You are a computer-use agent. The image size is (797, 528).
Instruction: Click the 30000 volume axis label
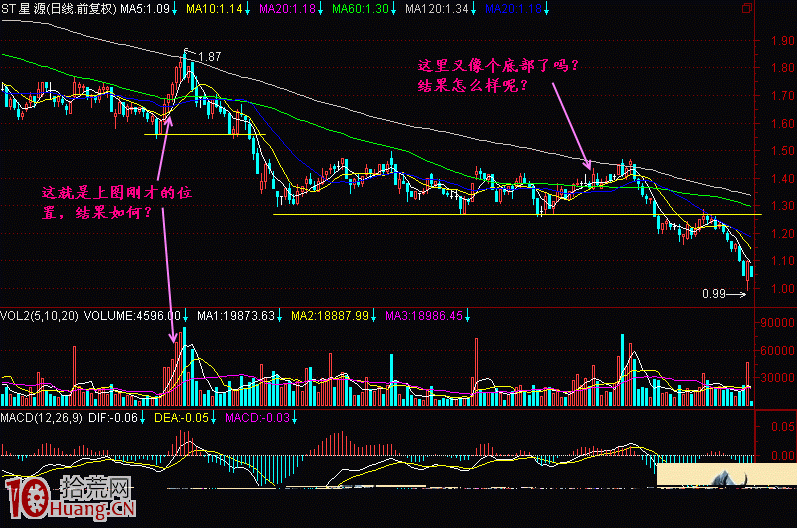tap(778, 378)
